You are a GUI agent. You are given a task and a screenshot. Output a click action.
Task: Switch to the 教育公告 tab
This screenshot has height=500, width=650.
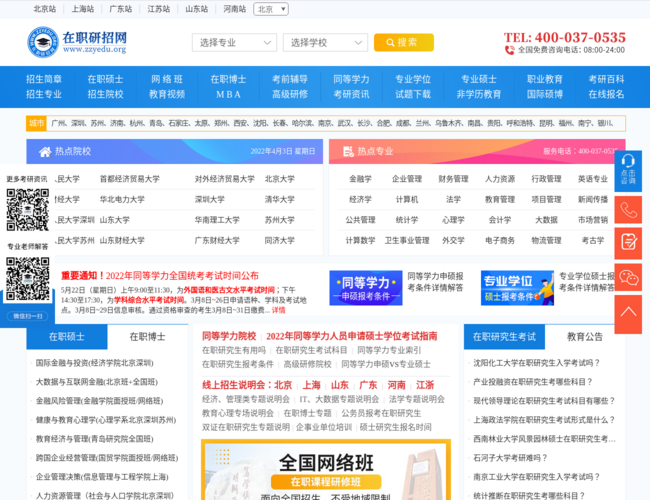click(x=585, y=337)
